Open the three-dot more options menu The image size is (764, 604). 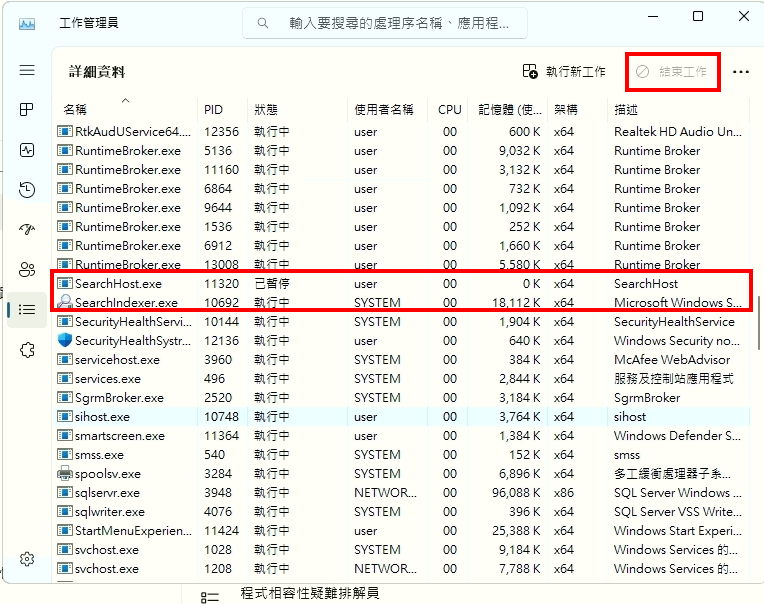741,72
